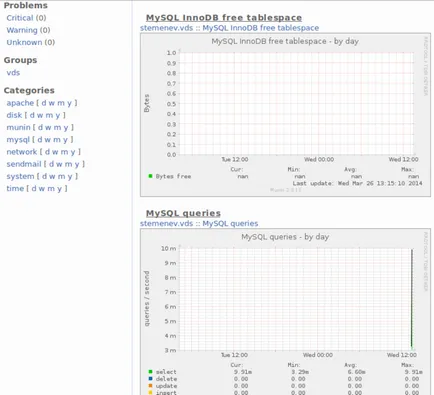Open the vds group
The height and width of the screenshot is (395, 434).
tap(13, 73)
